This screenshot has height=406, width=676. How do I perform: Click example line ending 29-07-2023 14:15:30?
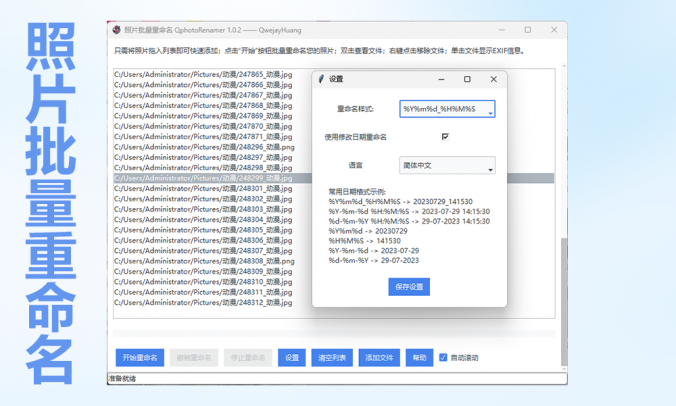[409, 221]
